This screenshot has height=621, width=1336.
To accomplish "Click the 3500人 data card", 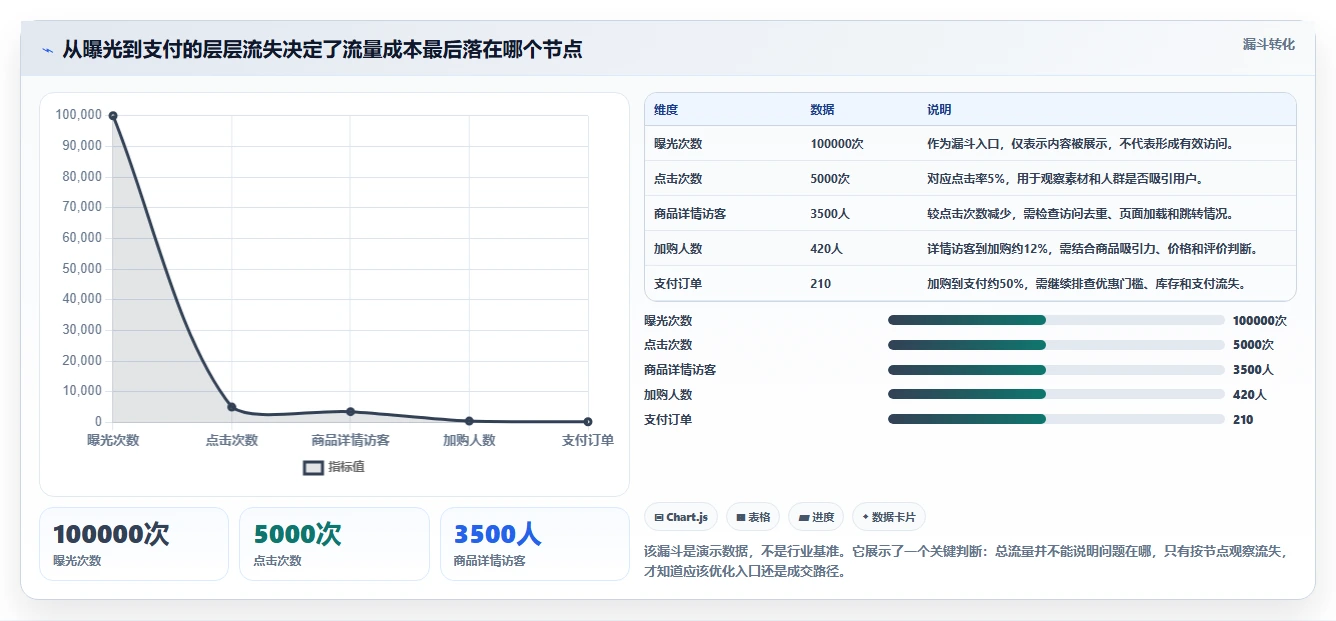I will click(535, 544).
